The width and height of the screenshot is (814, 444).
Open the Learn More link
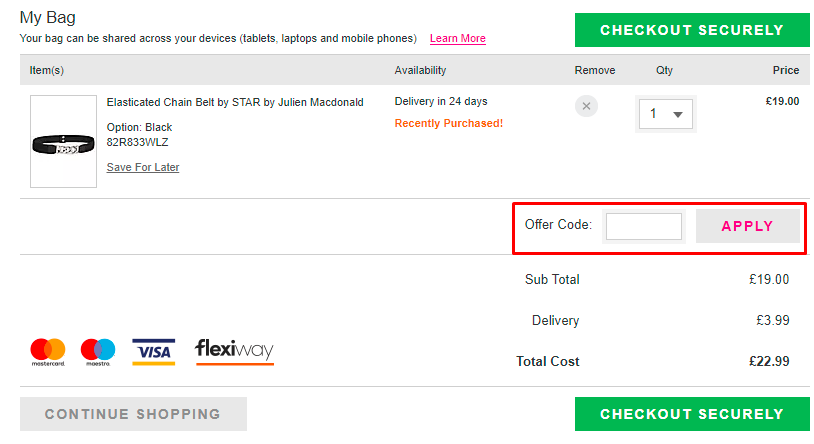pyautogui.click(x=458, y=39)
